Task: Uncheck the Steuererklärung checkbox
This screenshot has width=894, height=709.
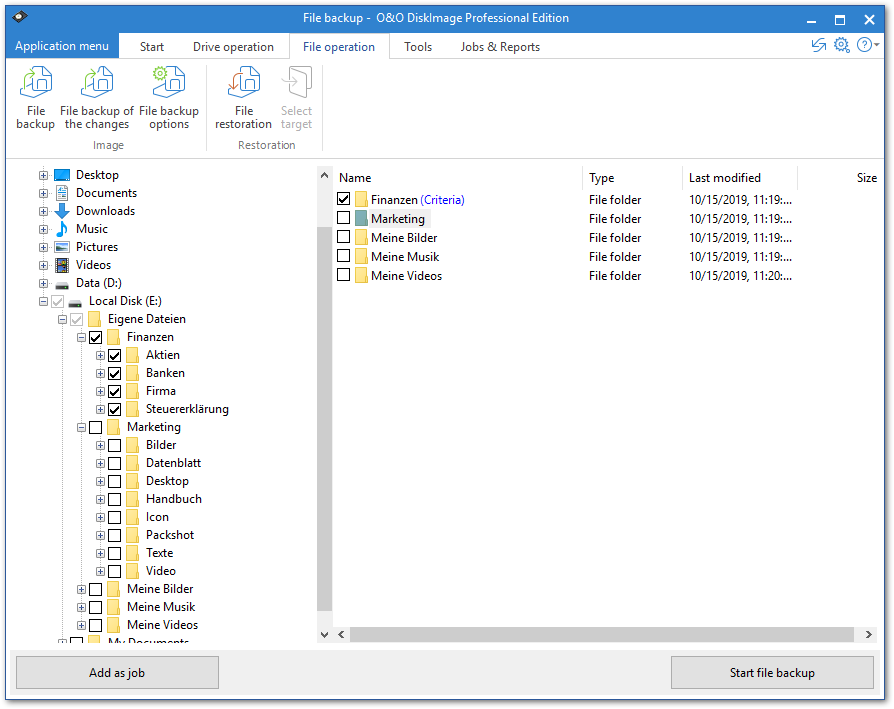Action: pyautogui.click(x=115, y=409)
